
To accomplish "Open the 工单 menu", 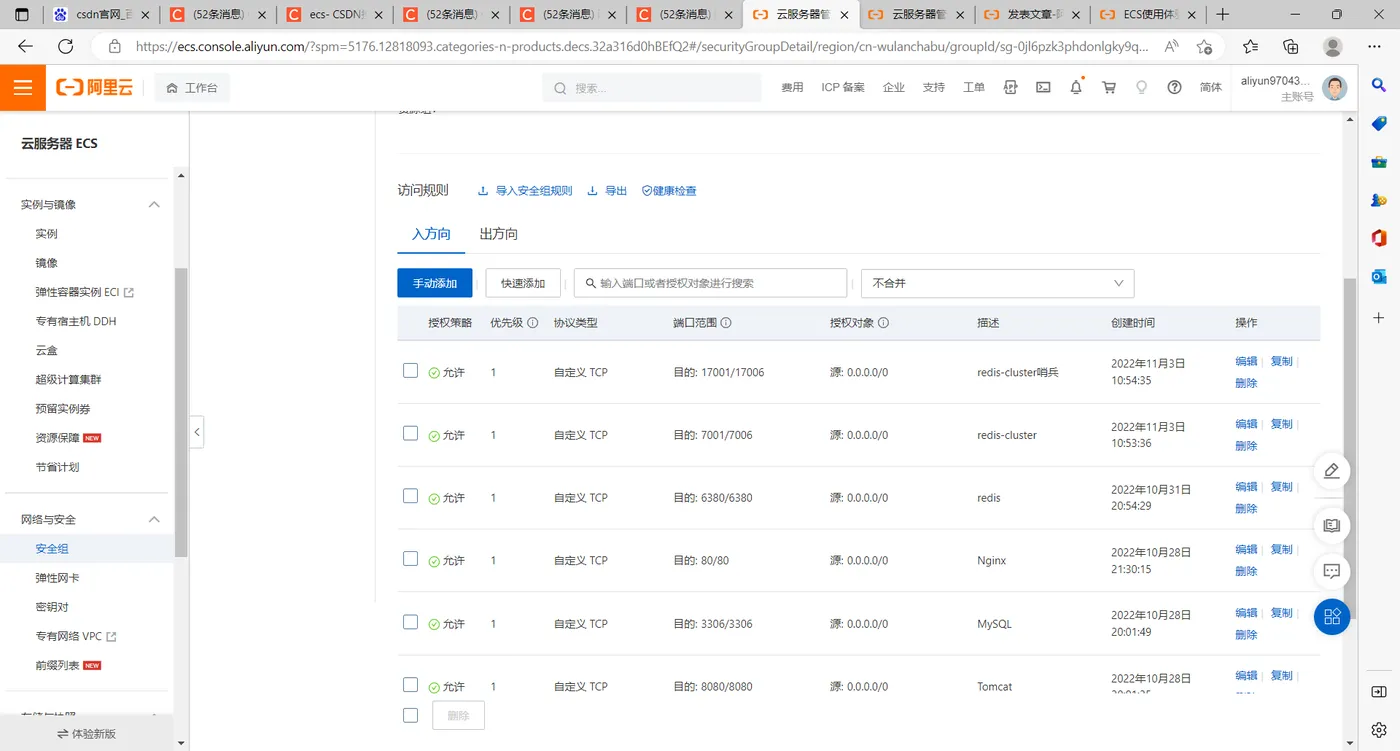I will pos(974,88).
